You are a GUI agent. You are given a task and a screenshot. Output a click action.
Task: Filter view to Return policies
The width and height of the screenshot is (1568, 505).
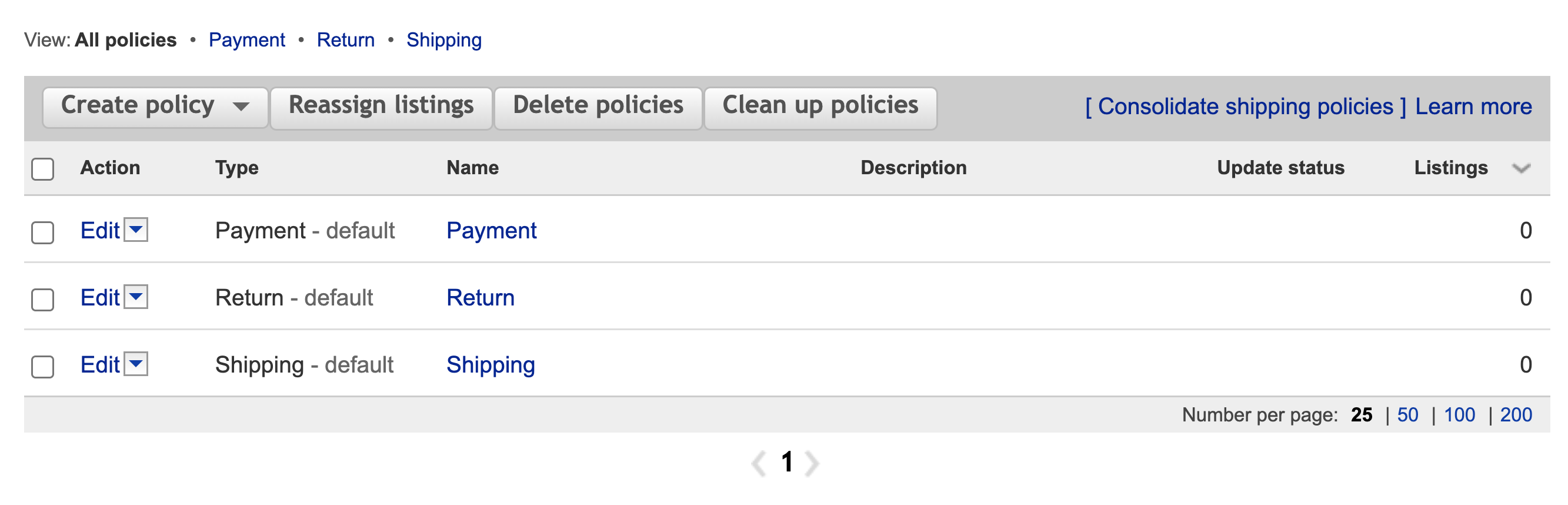tap(345, 40)
